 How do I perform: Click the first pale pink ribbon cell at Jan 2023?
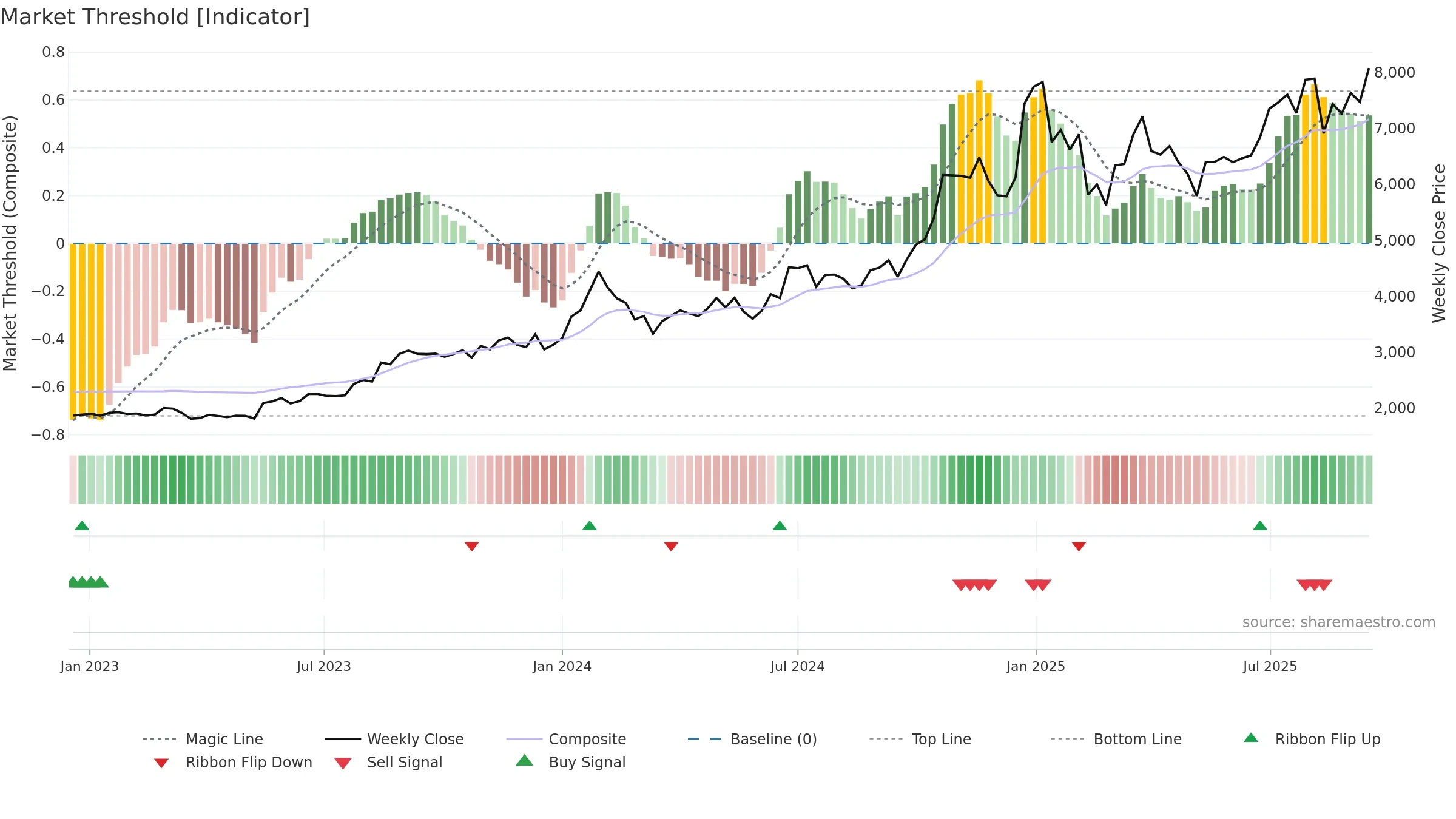point(73,479)
